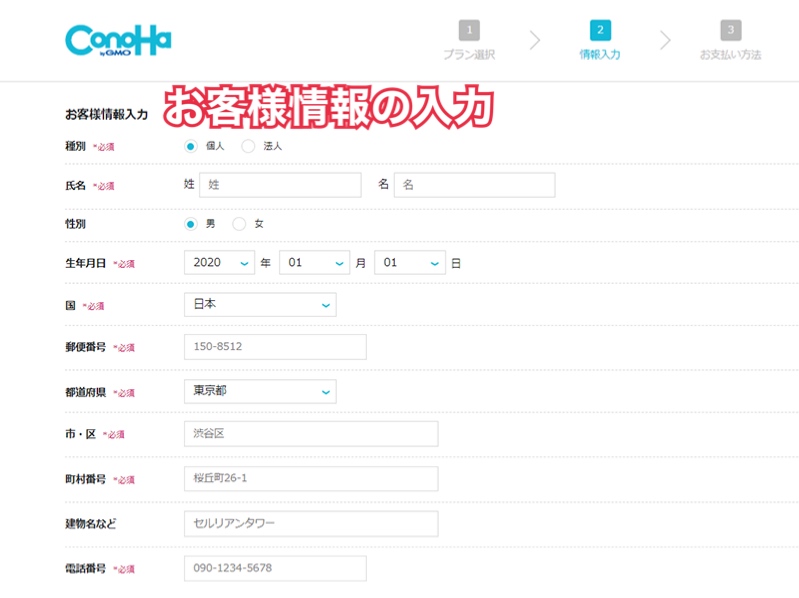Choose 女 for gender
The image size is (799, 598).
pyautogui.click(x=239, y=224)
